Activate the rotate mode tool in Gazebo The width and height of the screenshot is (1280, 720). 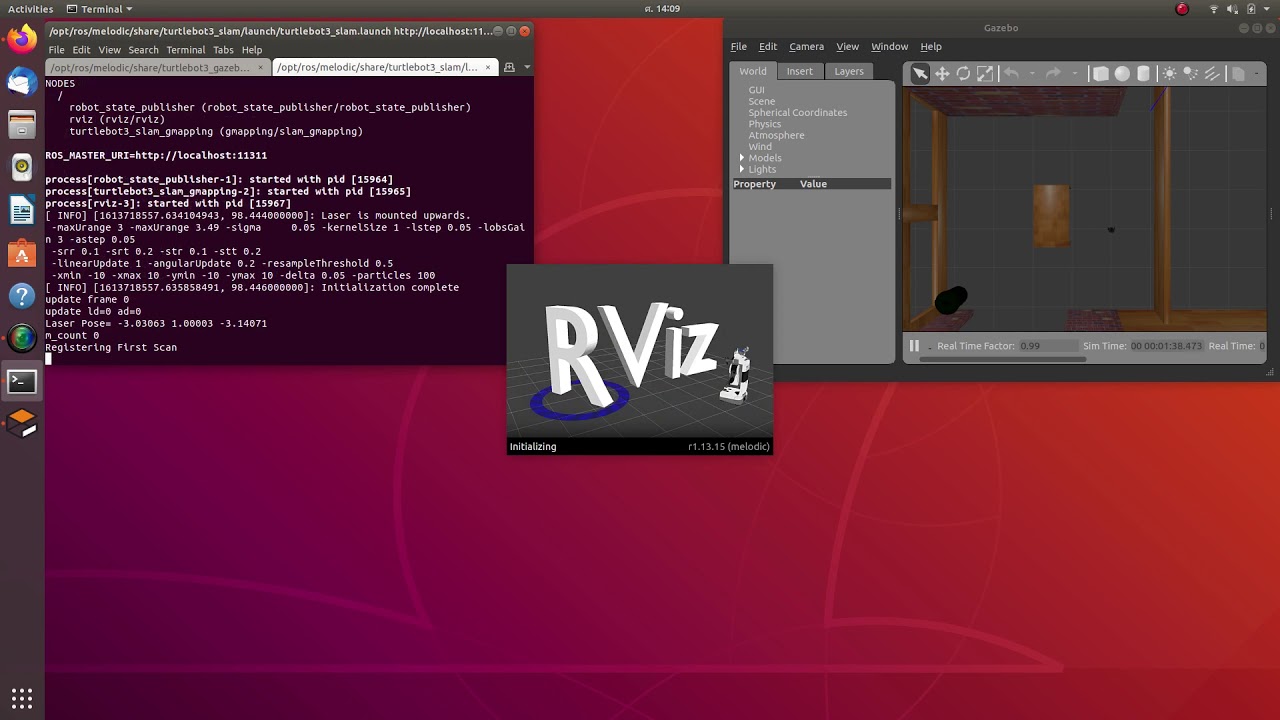(963, 73)
